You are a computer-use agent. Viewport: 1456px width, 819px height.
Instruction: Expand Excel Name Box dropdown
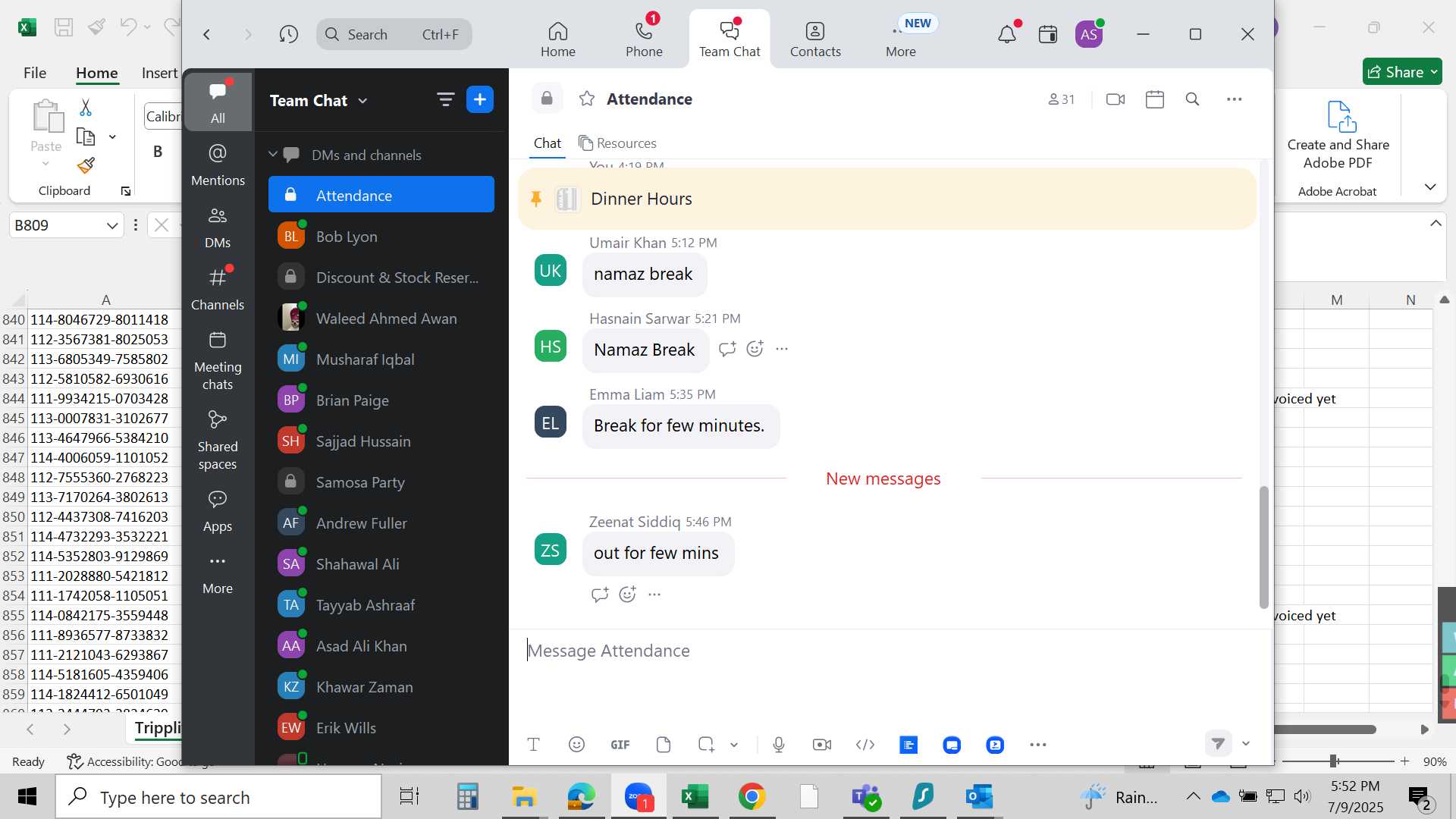click(x=112, y=225)
